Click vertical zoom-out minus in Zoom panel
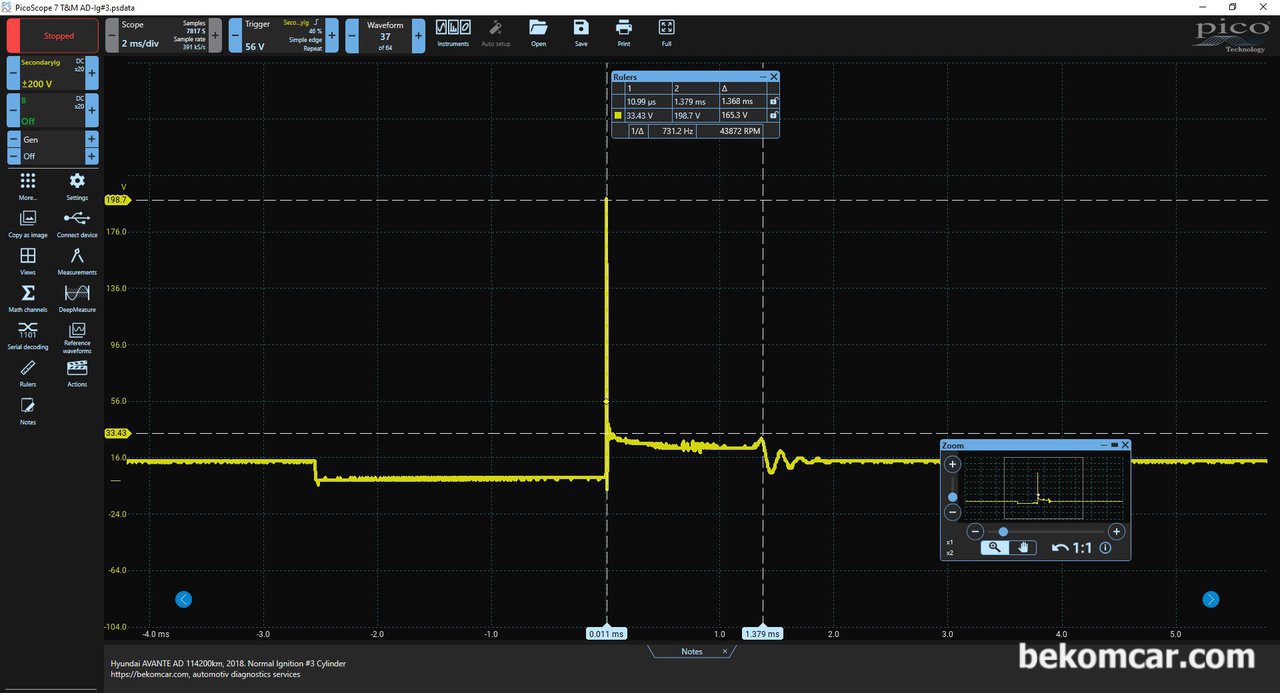Image resolution: width=1280 pixels, height=693 pixels. tap(953, 512)
